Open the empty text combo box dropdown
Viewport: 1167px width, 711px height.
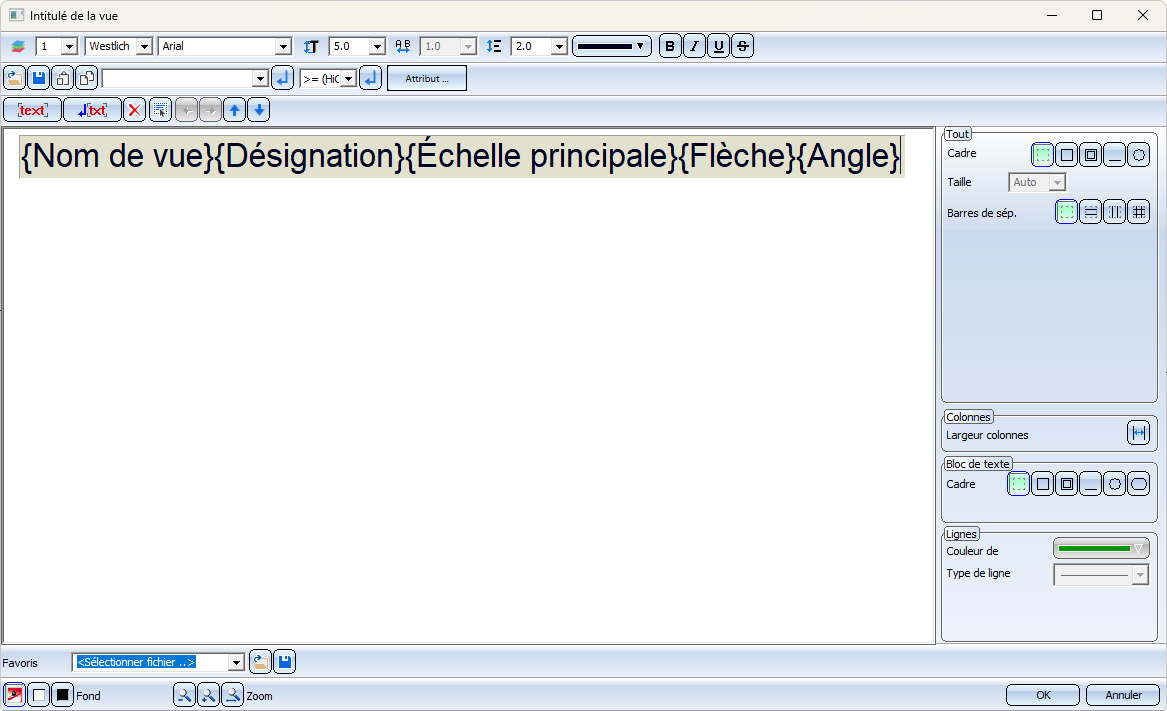[260, 78]
